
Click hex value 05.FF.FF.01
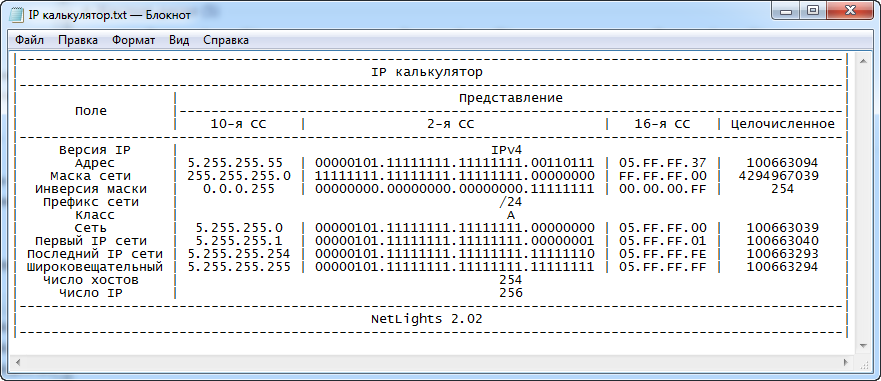click(662, 241)
